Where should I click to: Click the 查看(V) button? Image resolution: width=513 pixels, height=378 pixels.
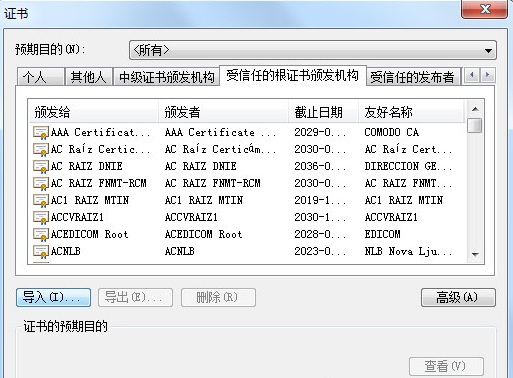pyautogui.click(x=446, y=366)
